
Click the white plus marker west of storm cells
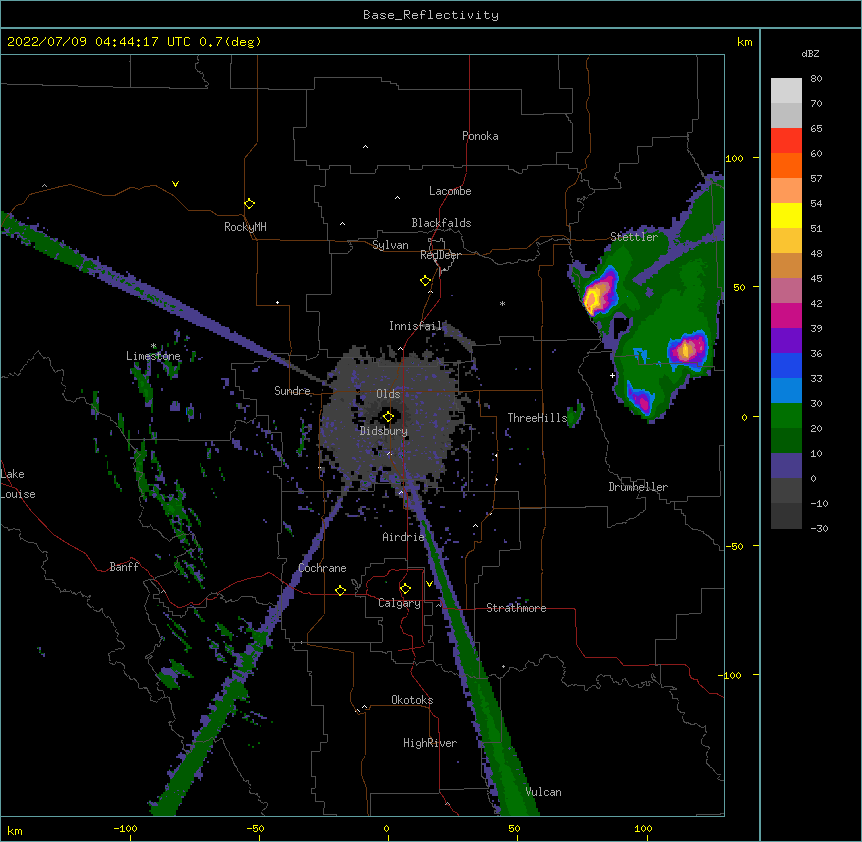pyautogui.click(x=612, y=375)
